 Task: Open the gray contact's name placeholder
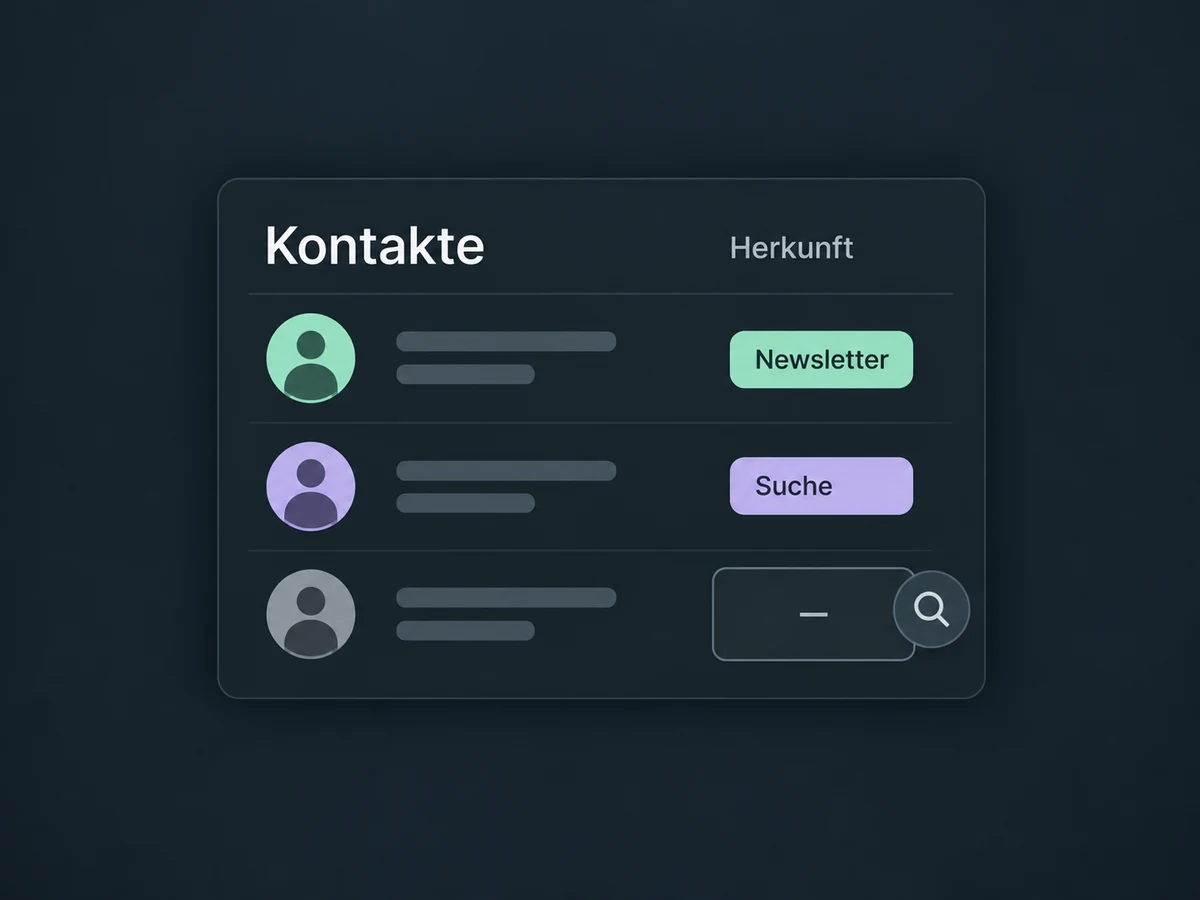506,598
